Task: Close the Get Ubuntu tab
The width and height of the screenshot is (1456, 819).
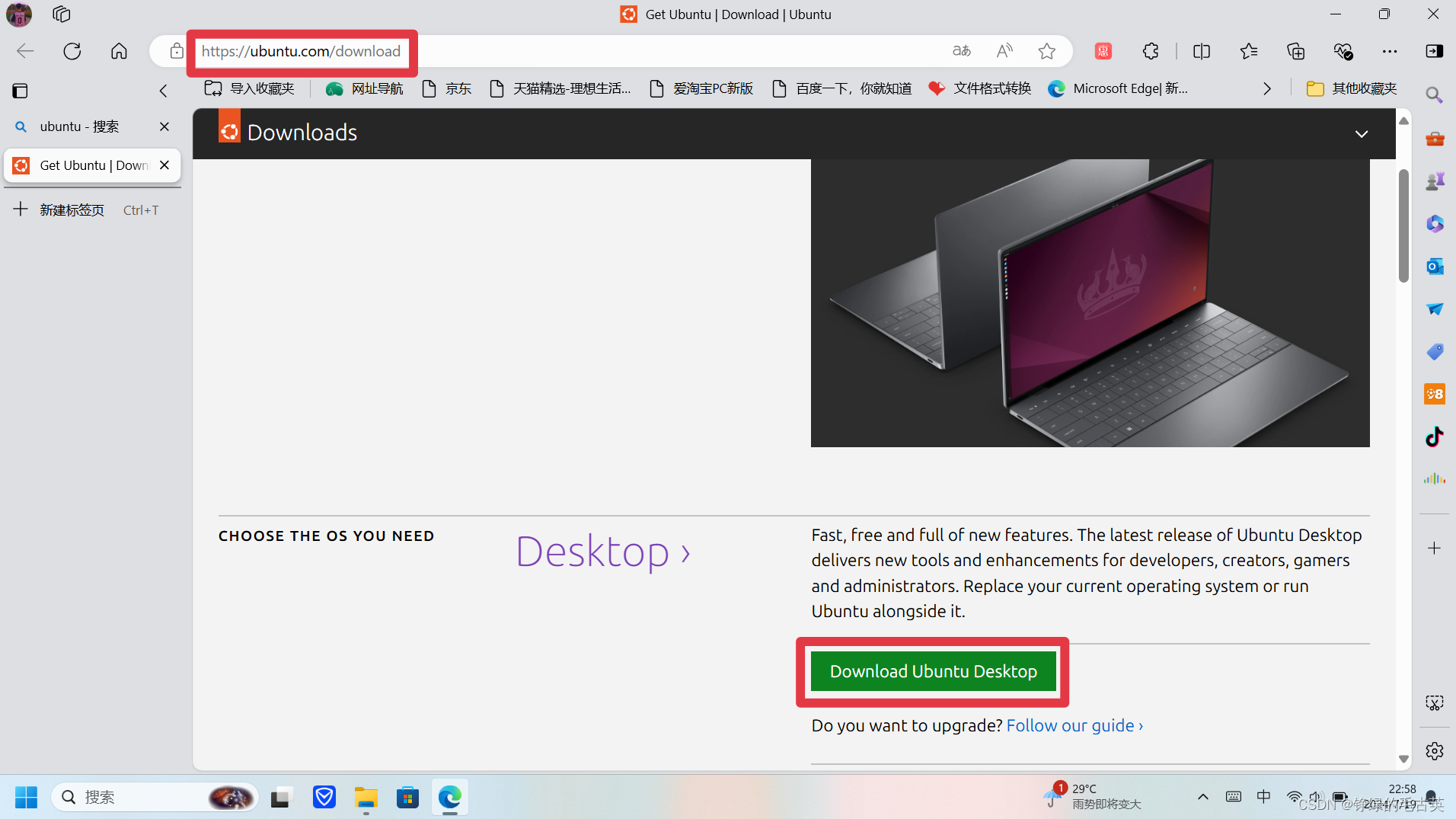Action: 164,165
